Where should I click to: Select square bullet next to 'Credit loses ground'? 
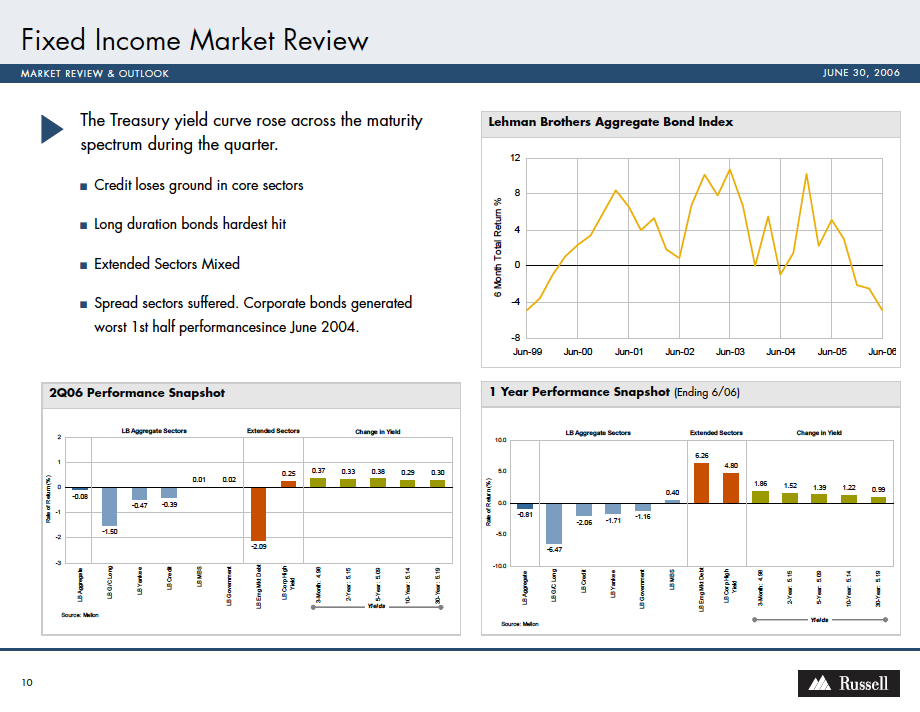tap(83, 186)
